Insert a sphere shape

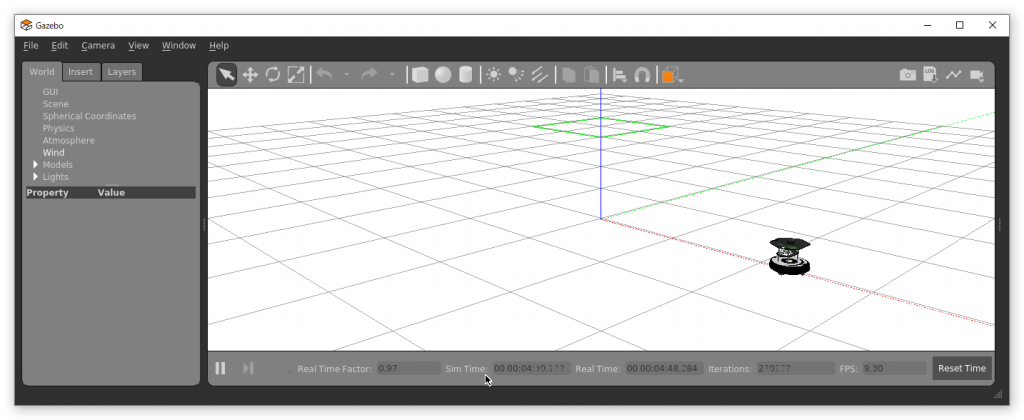pos(442,75)
